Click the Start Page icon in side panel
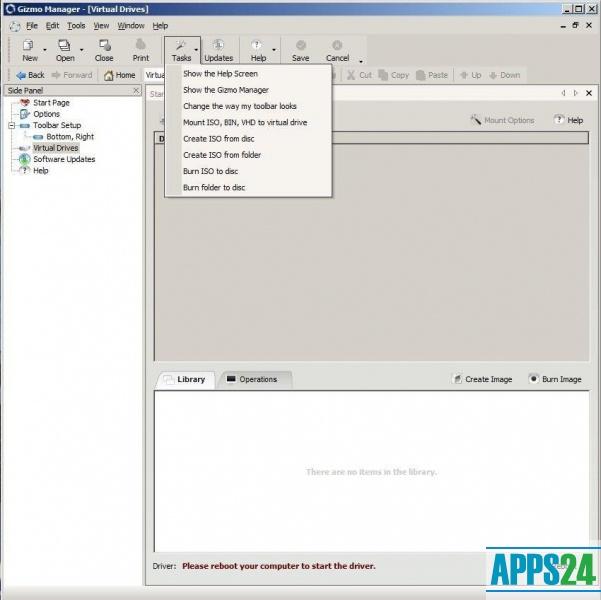The height and width of the screenshot is (600, 601). point(25,103)
